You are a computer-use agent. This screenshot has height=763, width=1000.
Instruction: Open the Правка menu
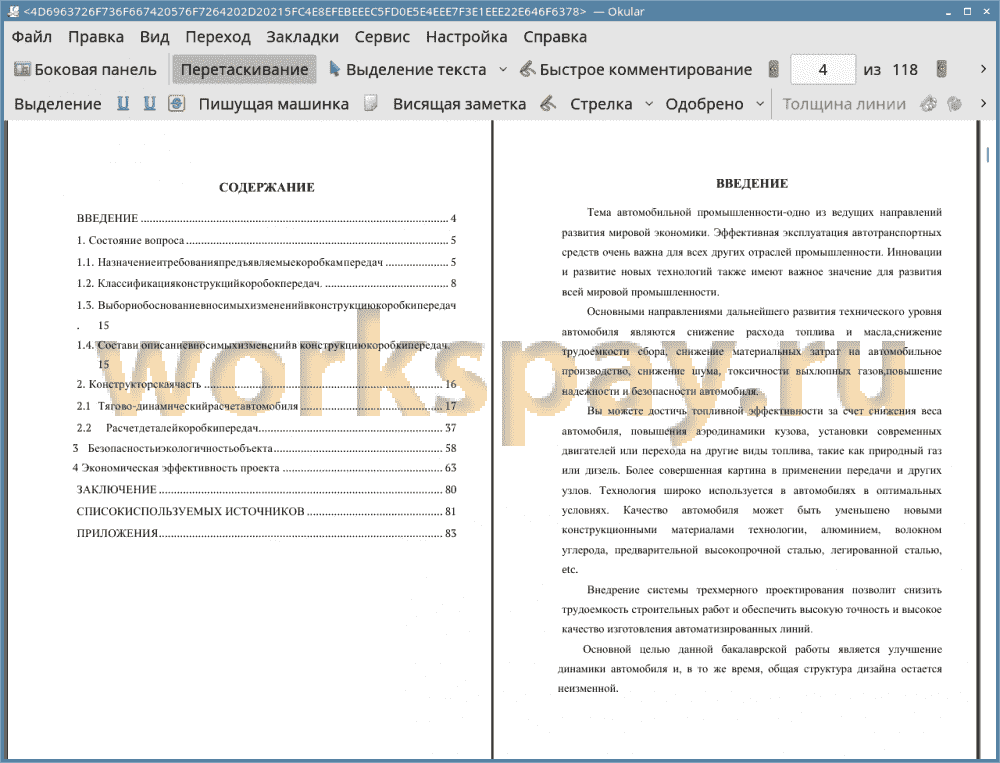click(x=96, y=37)
